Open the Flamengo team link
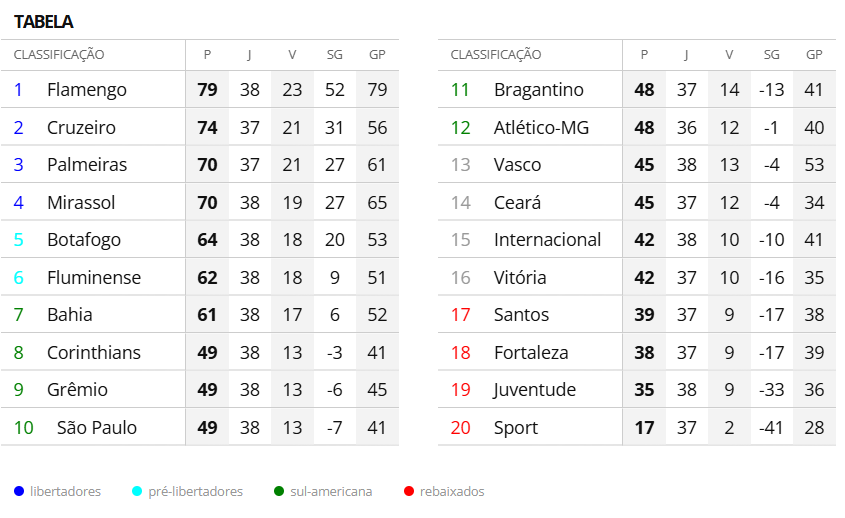 [87, 90]
